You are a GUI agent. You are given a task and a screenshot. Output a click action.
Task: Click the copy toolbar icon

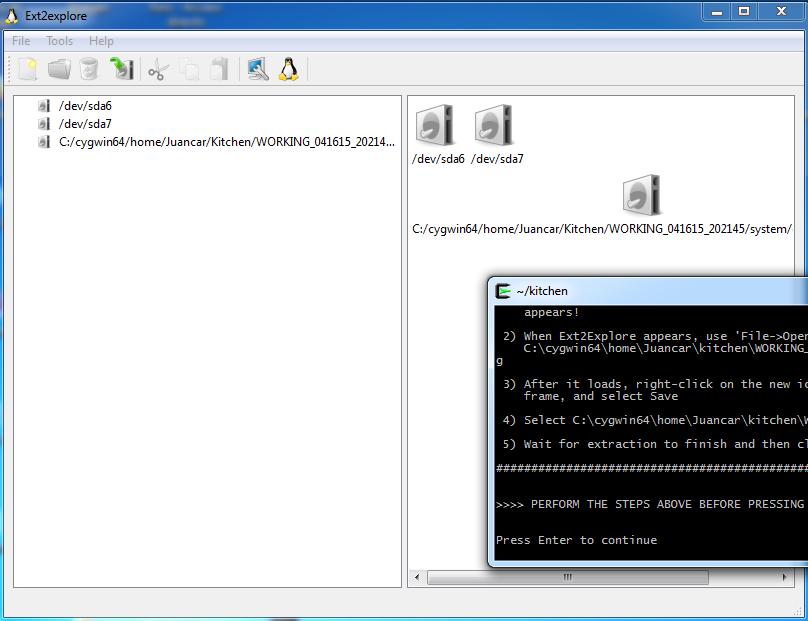coord(190,70)
